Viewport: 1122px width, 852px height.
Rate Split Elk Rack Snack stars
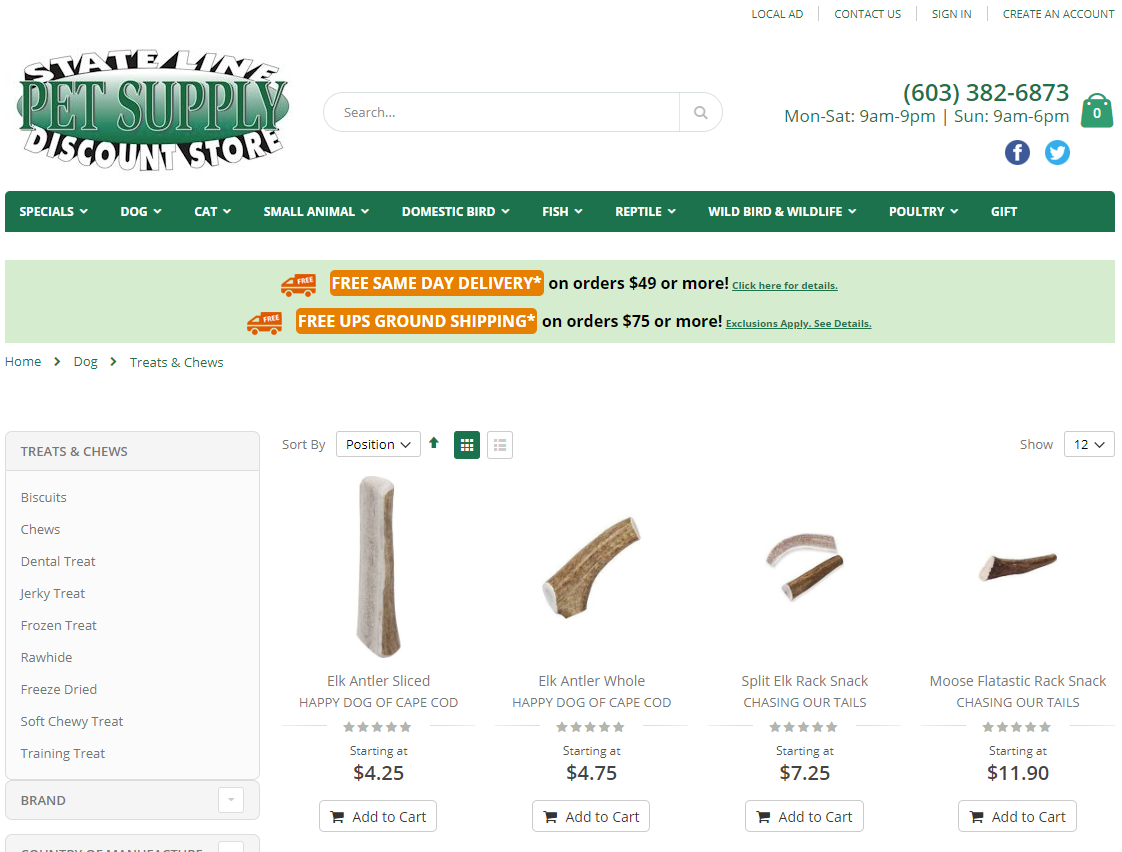(804, 728)
